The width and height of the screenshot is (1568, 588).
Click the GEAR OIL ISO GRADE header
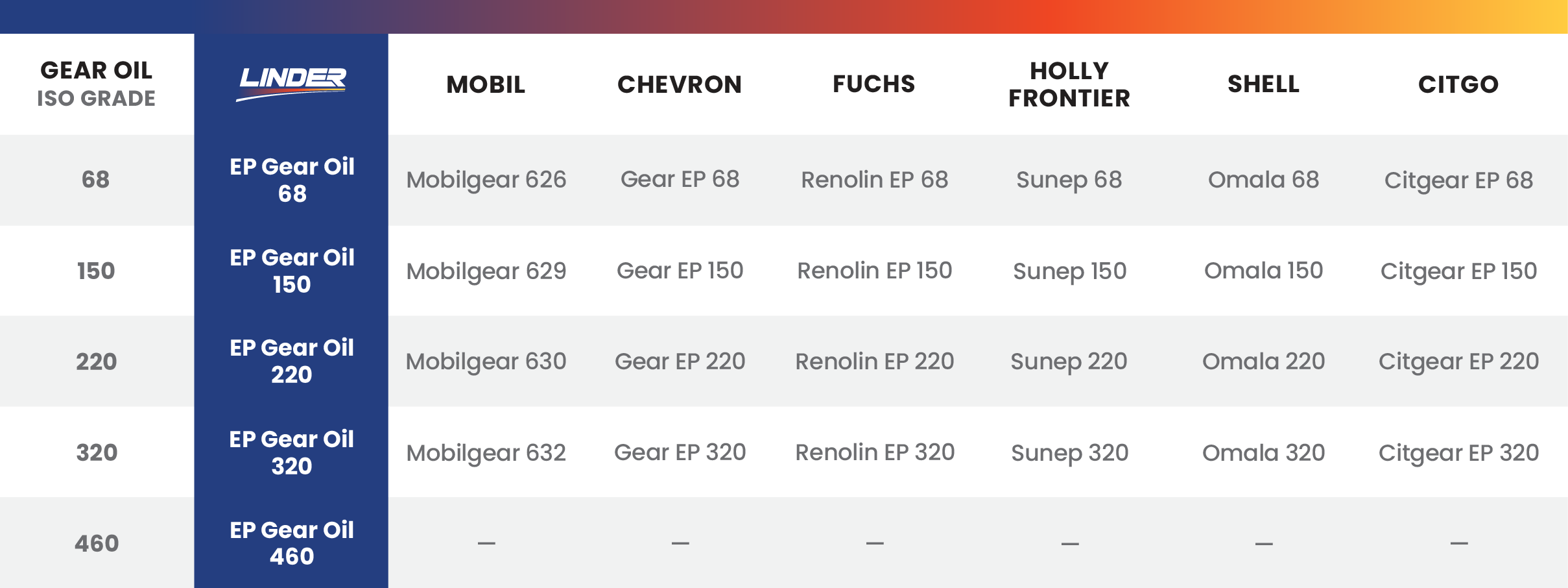pos(97,84)
